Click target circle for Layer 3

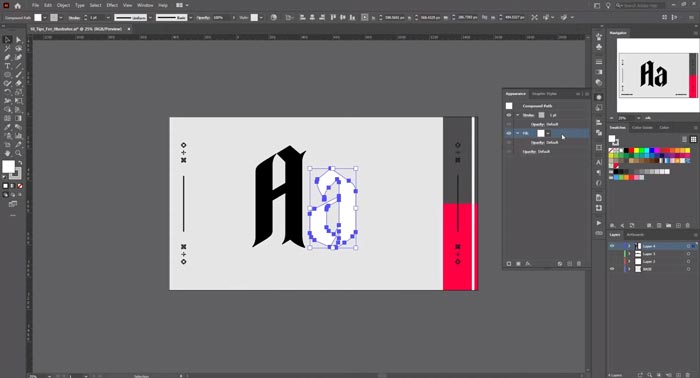tap(688, 254)
